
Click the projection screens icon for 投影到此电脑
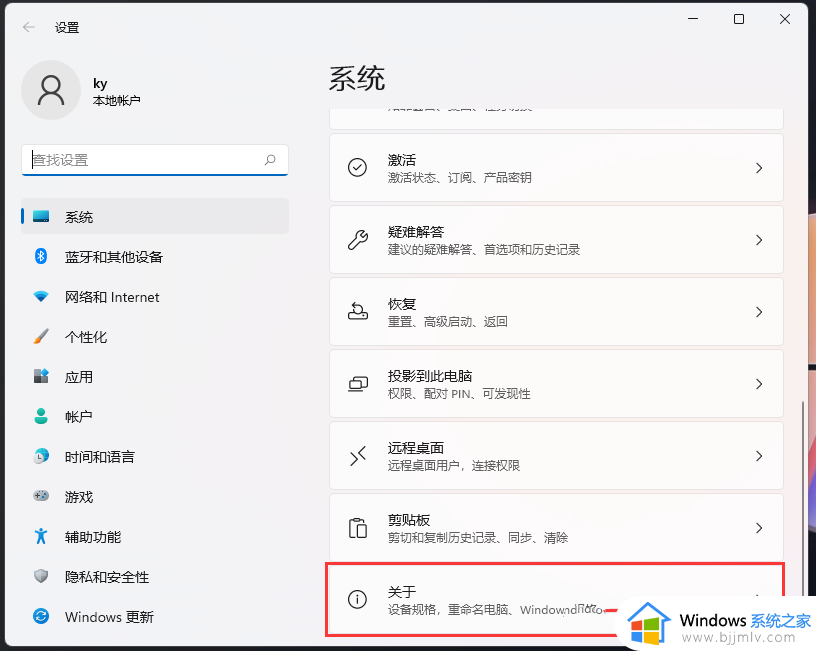358,384
